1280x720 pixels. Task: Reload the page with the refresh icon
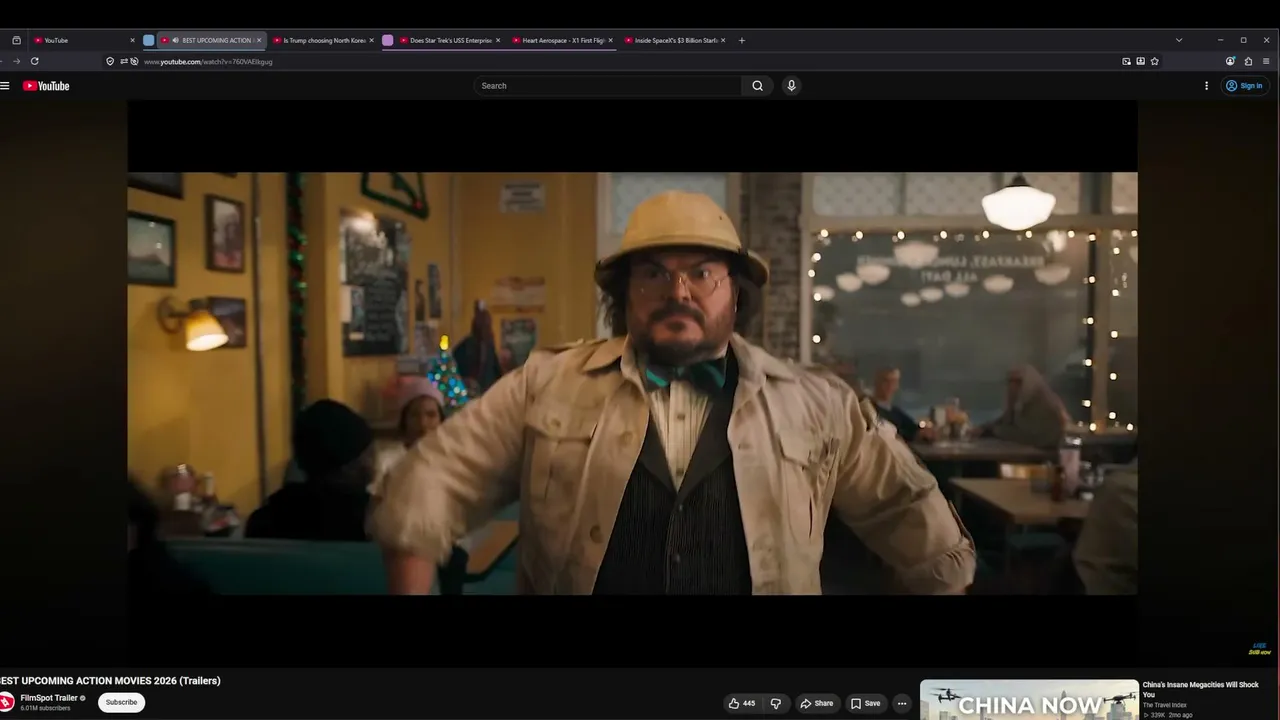(x=34, y=61)
